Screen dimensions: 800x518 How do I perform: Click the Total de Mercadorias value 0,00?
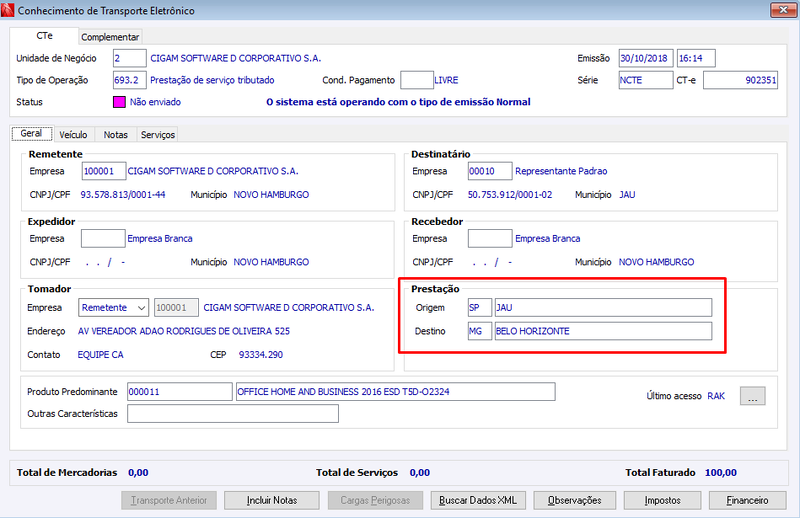click(x=138, y=473)
